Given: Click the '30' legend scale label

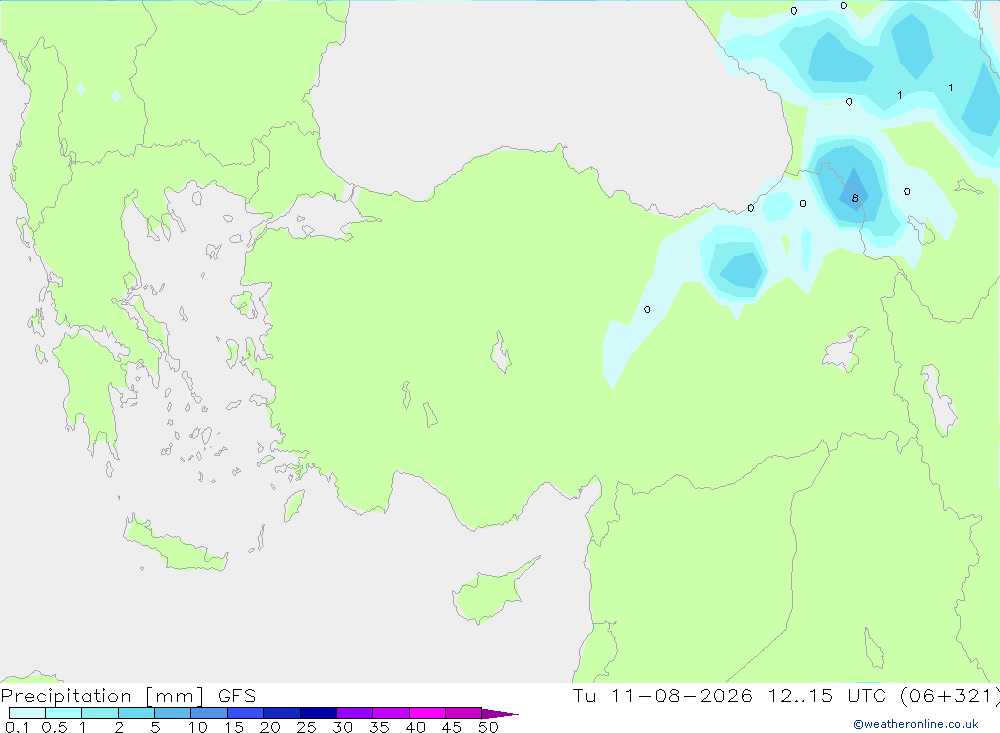Looking at the screenshot, I should point(343,727).
